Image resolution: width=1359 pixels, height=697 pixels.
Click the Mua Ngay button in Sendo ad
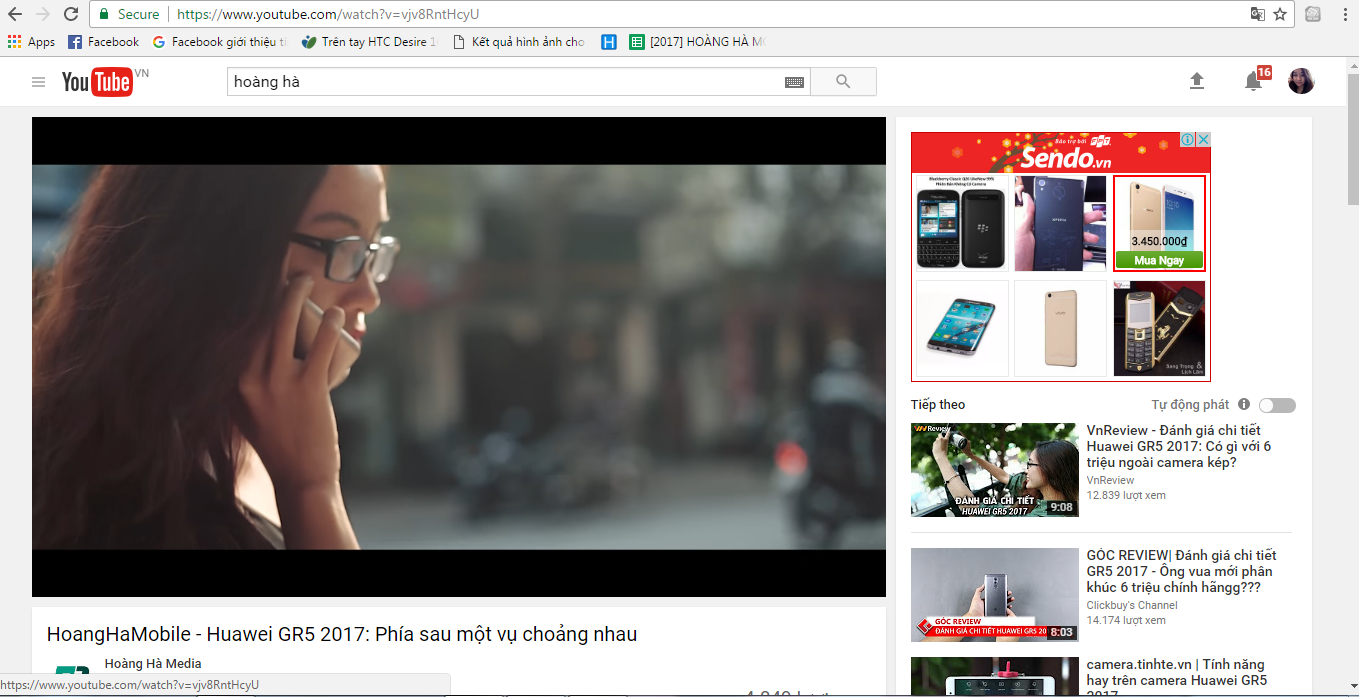point(1159,260)
